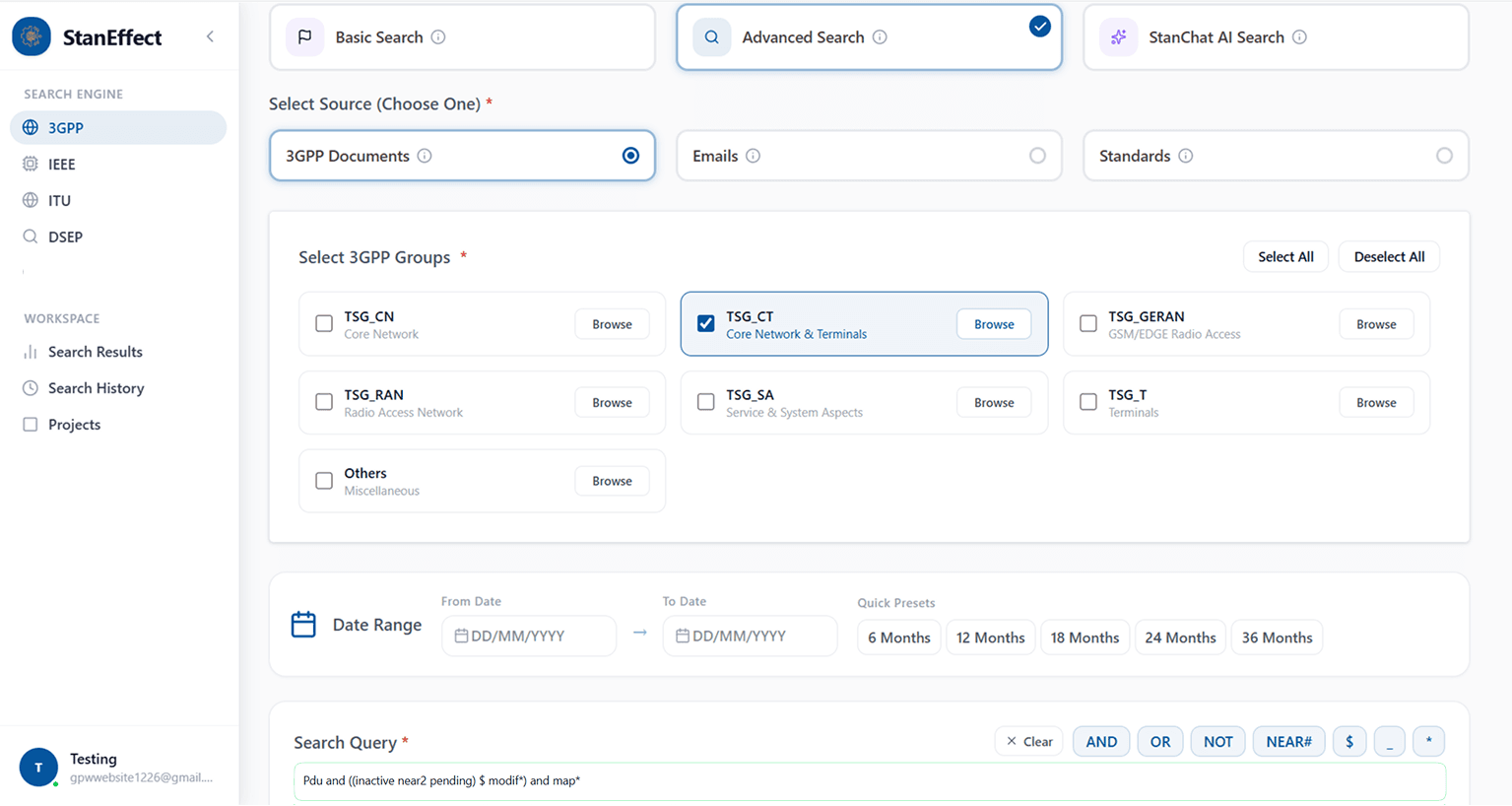This screenshot has width=1512, height=806.
Task: Click info icon next to StanChat AI Search
Action: (1299, 37)
